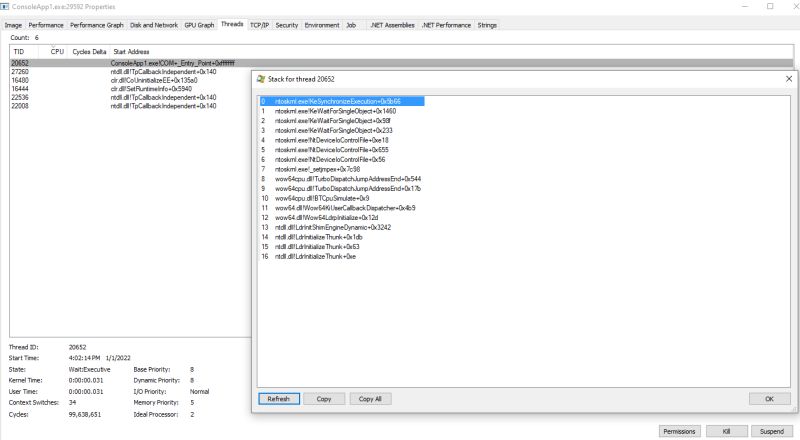Select thread row 20652

pos(402,63)
